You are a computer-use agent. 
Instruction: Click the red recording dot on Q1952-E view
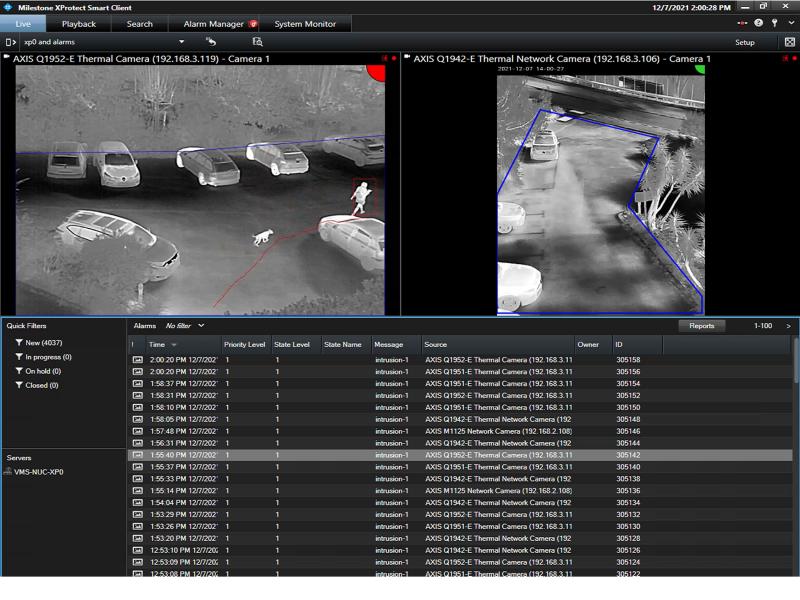(394, 59)
